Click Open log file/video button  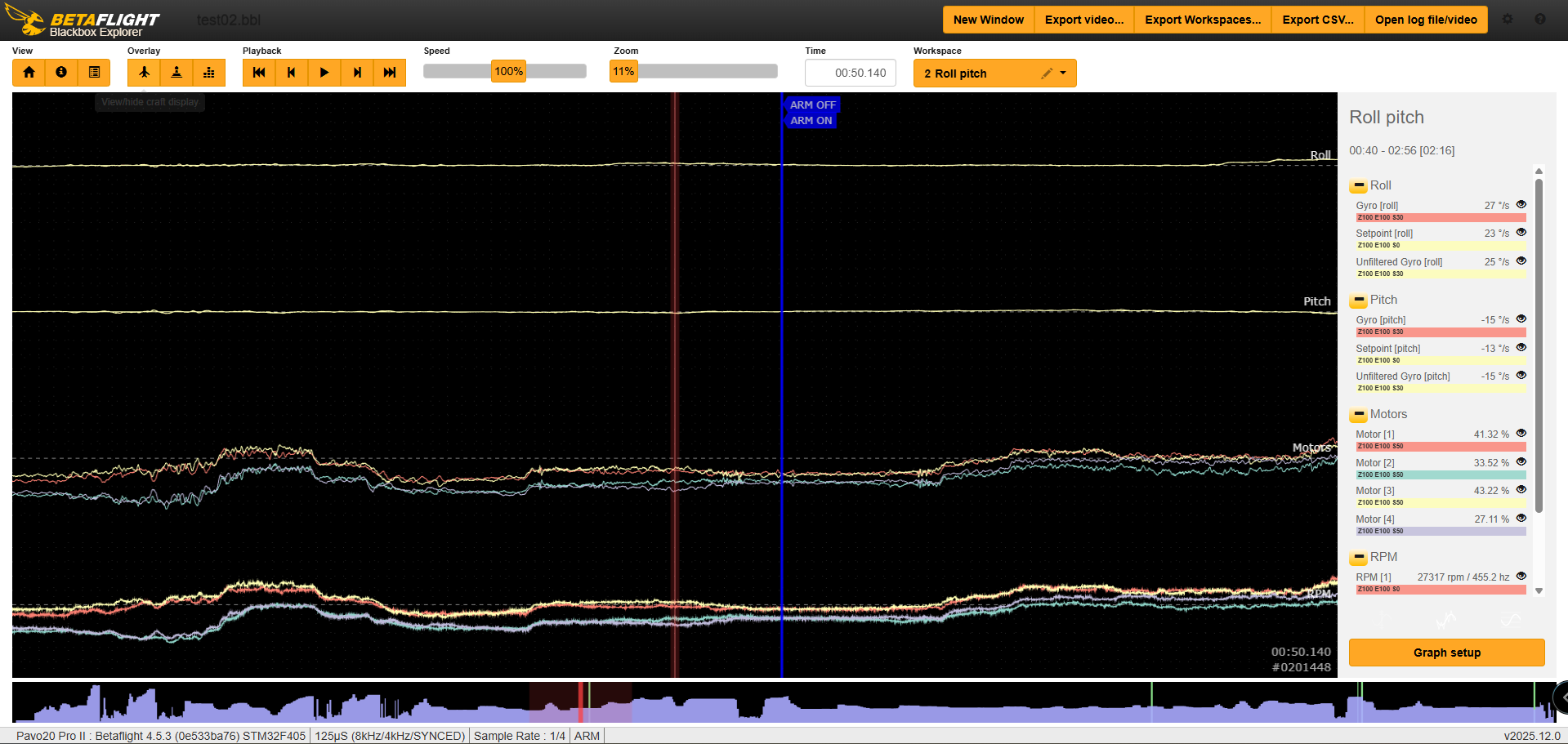tap(1425, 20)
